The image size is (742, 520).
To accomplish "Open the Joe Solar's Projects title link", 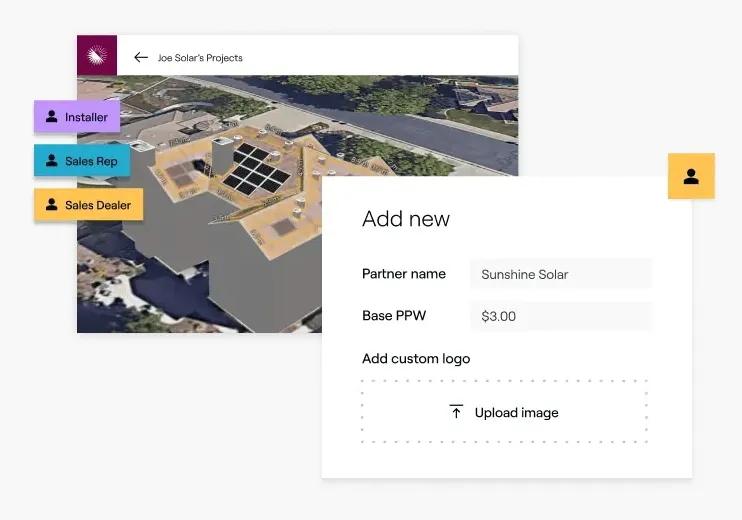I will [200, 58].
